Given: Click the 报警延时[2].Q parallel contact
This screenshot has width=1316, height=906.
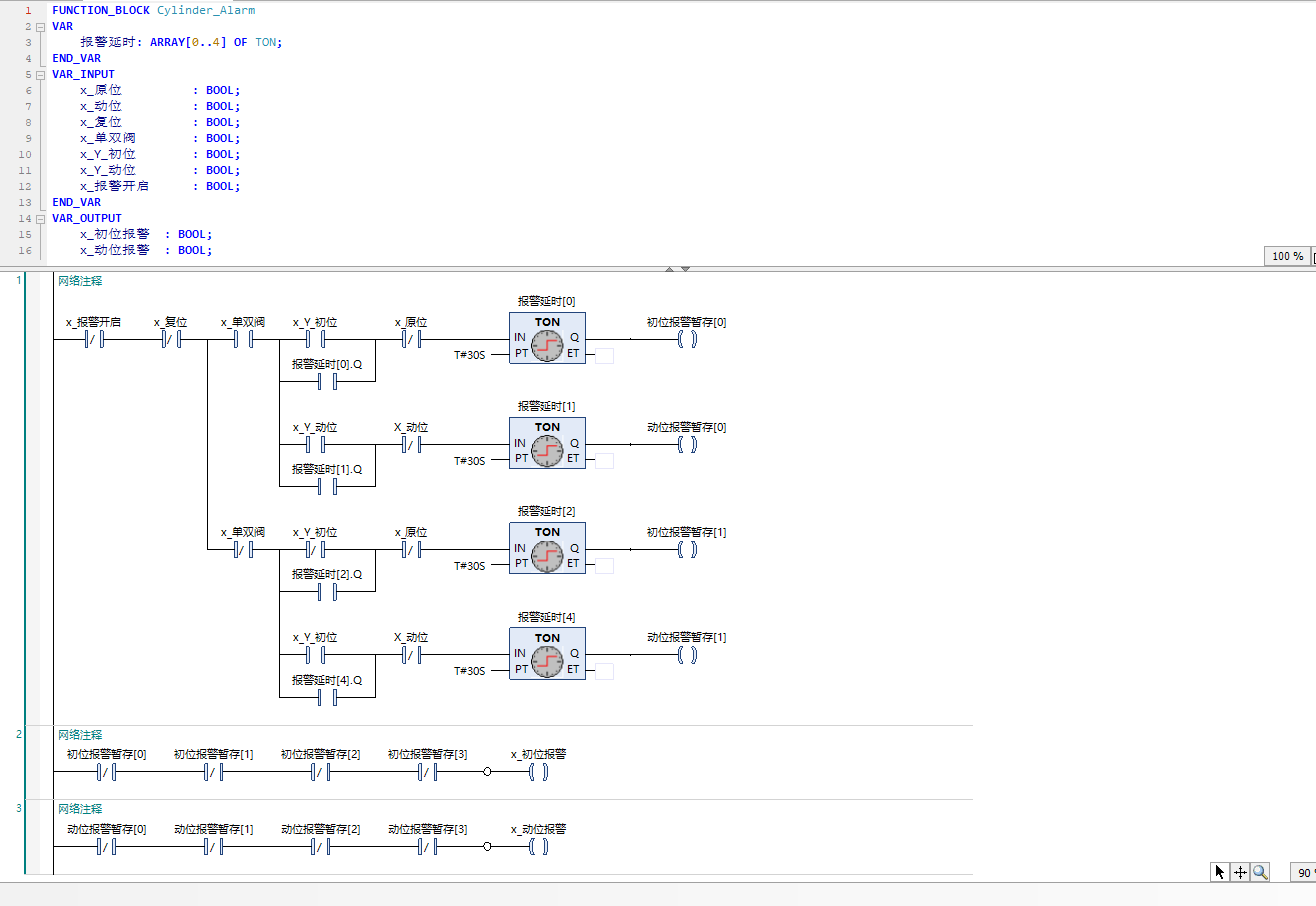Looking at the screenshot, I should [x=326, y=592].
